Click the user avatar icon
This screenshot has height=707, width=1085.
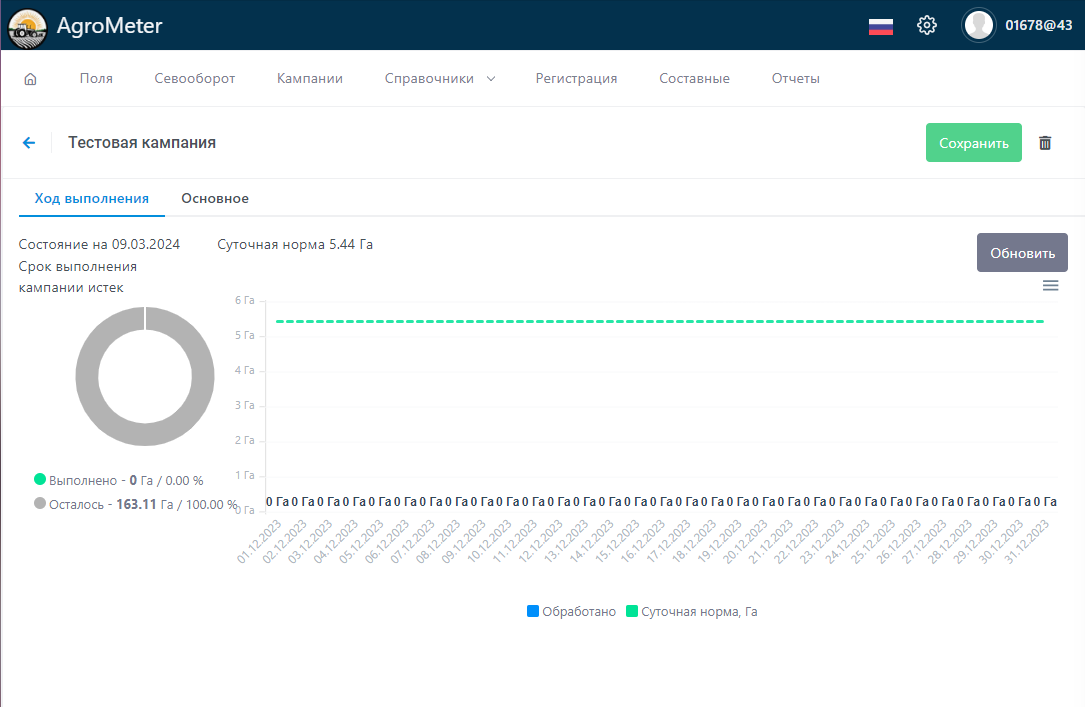(x=978, y=25)
